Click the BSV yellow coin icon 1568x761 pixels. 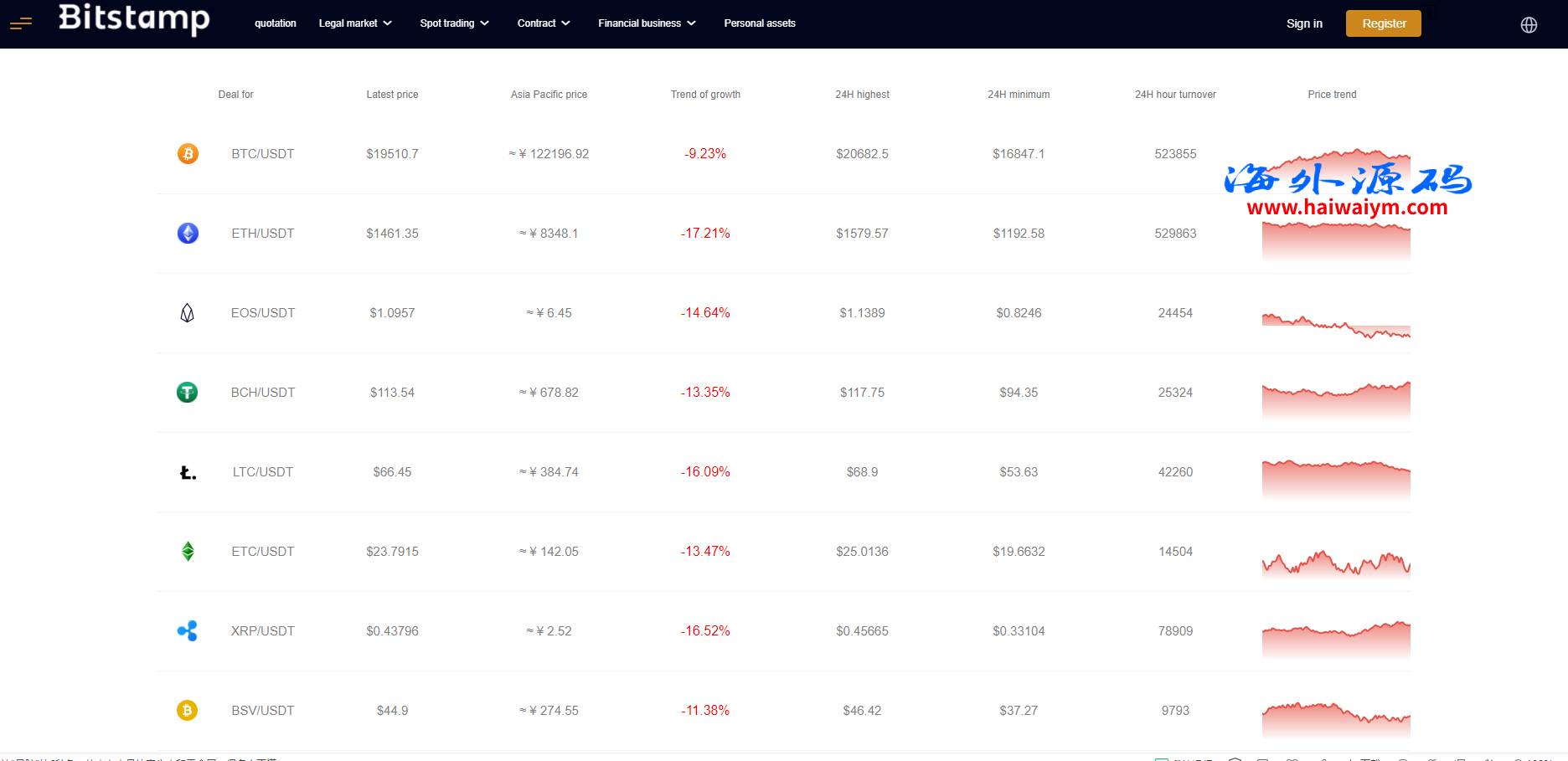[188, 711]
